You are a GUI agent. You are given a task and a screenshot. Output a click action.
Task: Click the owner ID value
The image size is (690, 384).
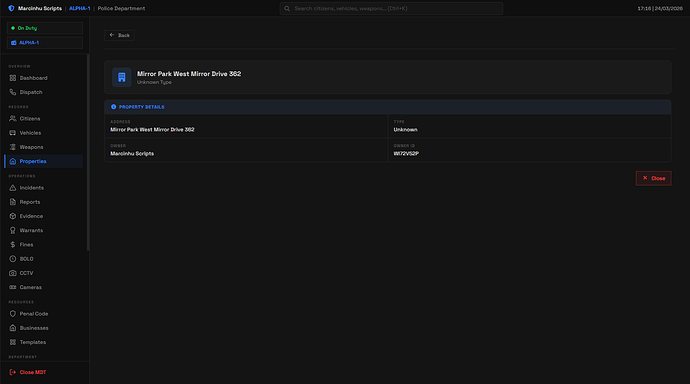pos(406,154)
